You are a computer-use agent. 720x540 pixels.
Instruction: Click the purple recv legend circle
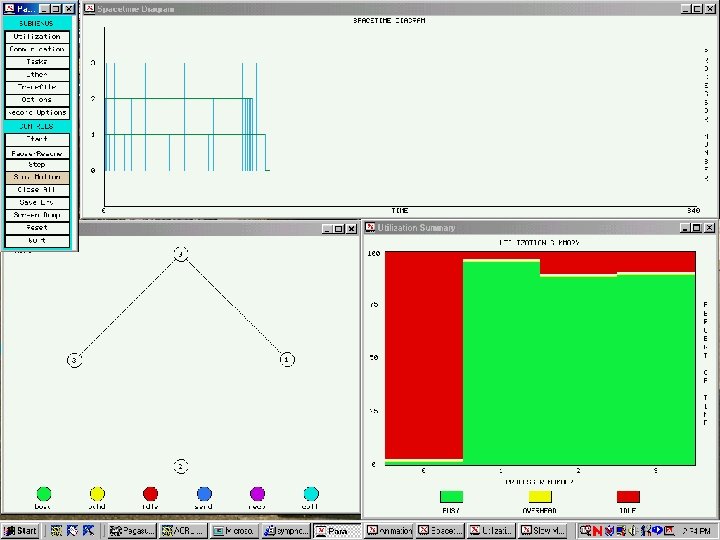pos(258,494)
